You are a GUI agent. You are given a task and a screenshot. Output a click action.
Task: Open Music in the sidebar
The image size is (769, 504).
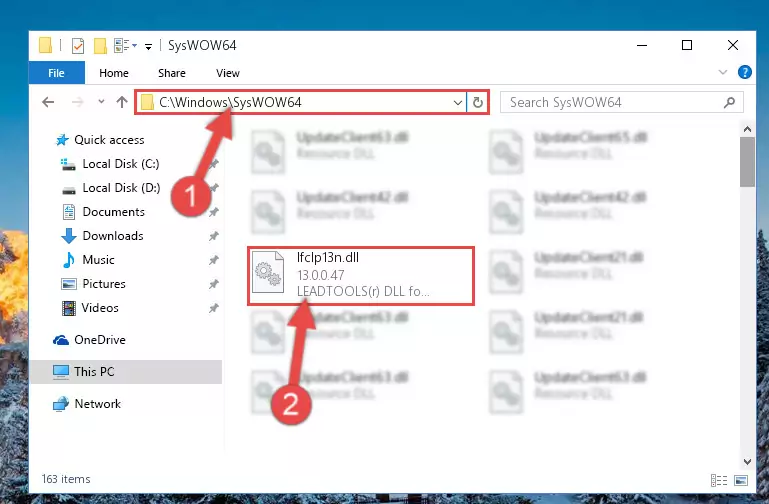click(x=98, y=260)
